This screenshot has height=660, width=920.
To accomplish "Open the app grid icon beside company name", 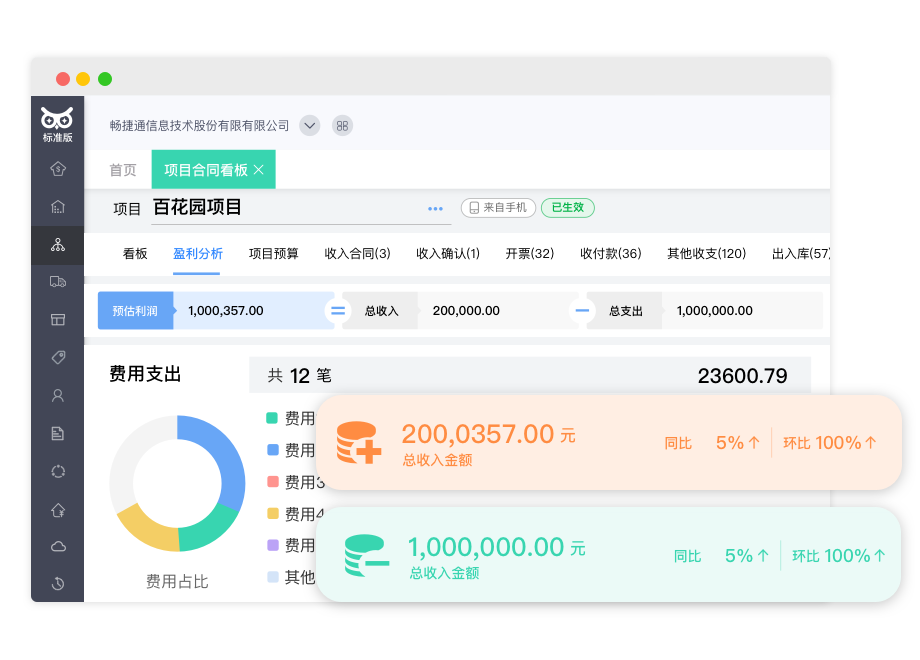I will click(343, 126).
